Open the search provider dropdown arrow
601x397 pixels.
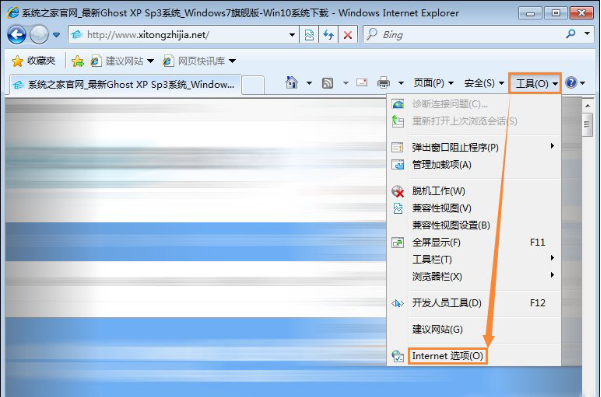[x=587, y=34]
